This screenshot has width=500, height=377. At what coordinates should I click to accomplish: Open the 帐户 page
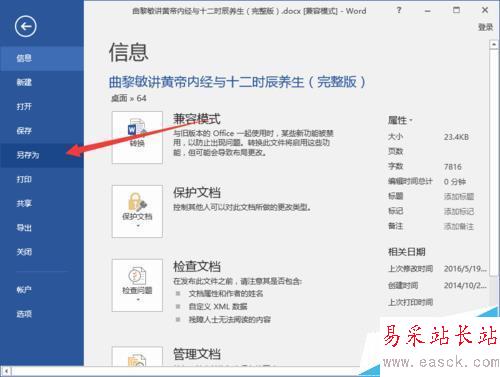[x=42, y=290]
